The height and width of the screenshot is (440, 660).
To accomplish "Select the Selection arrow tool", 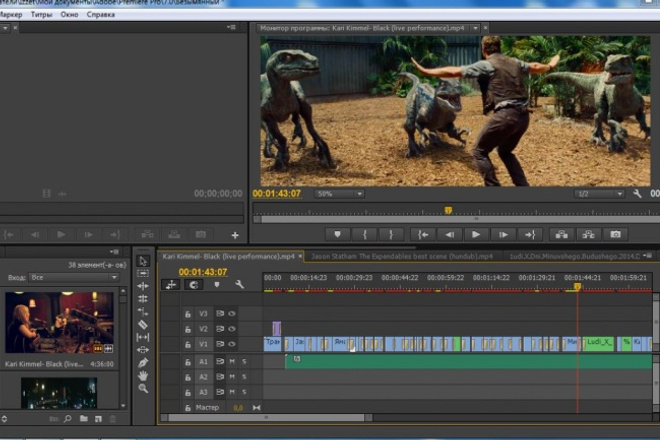I will [x=143, y=261].
